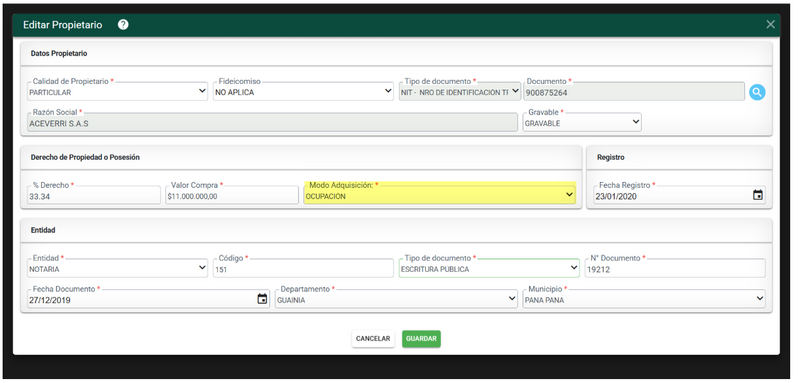800x383 pixels.
Task: Select the Razón Social field ACEVERRI S.A.S
Action: pos(272,123)
